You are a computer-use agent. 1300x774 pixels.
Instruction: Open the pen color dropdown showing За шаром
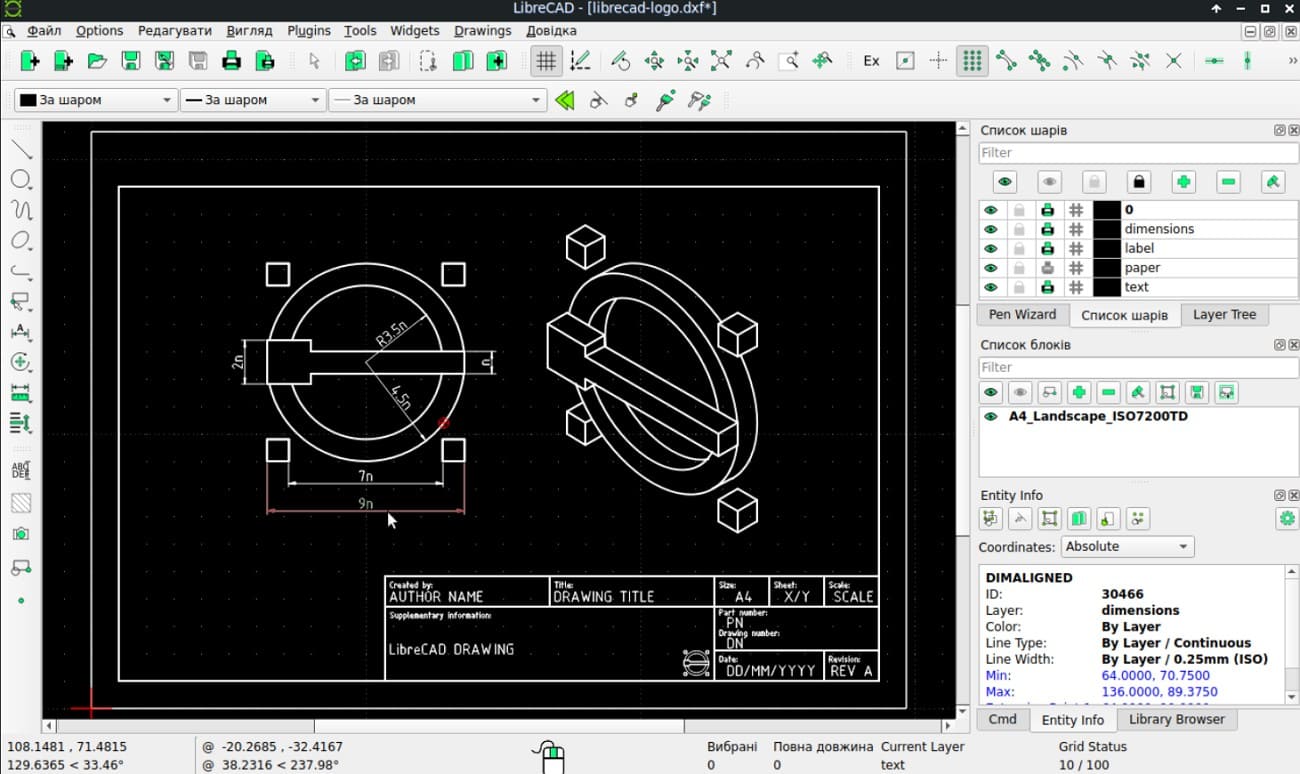pos(95,100)
